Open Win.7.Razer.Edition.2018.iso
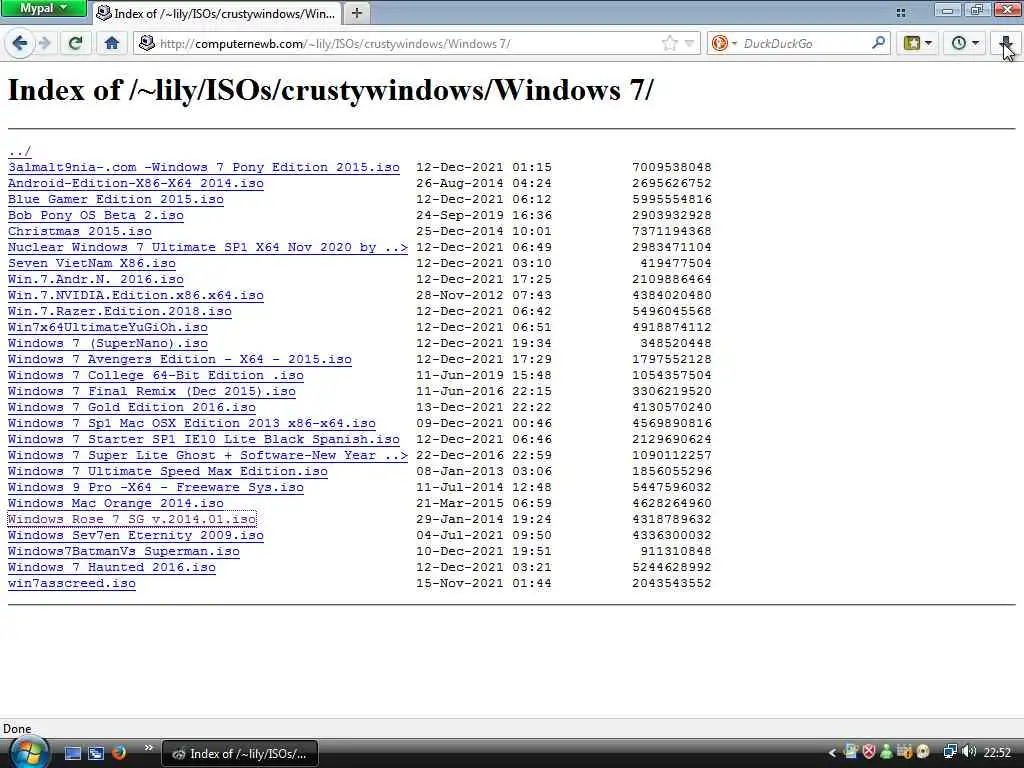Viewport: 1024px width, 768px height. 120,312
